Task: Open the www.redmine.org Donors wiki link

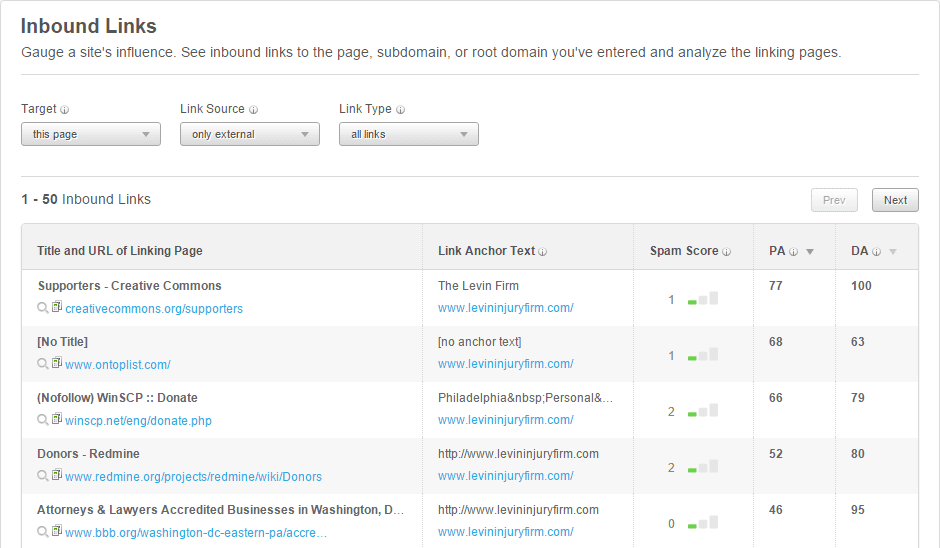Action: [x=193, y=477]
